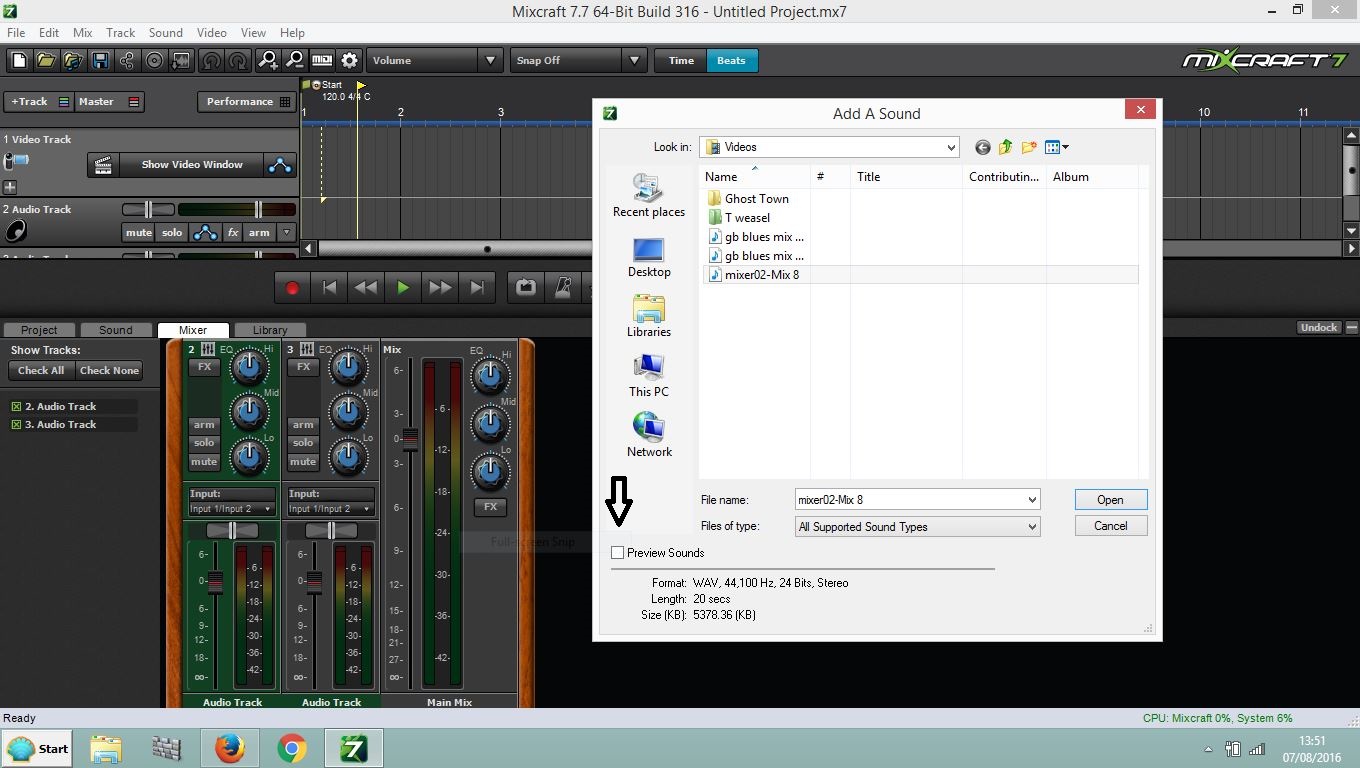
Task: Toggle automation on 2 Audio Track
Action: tap(205, 233)
